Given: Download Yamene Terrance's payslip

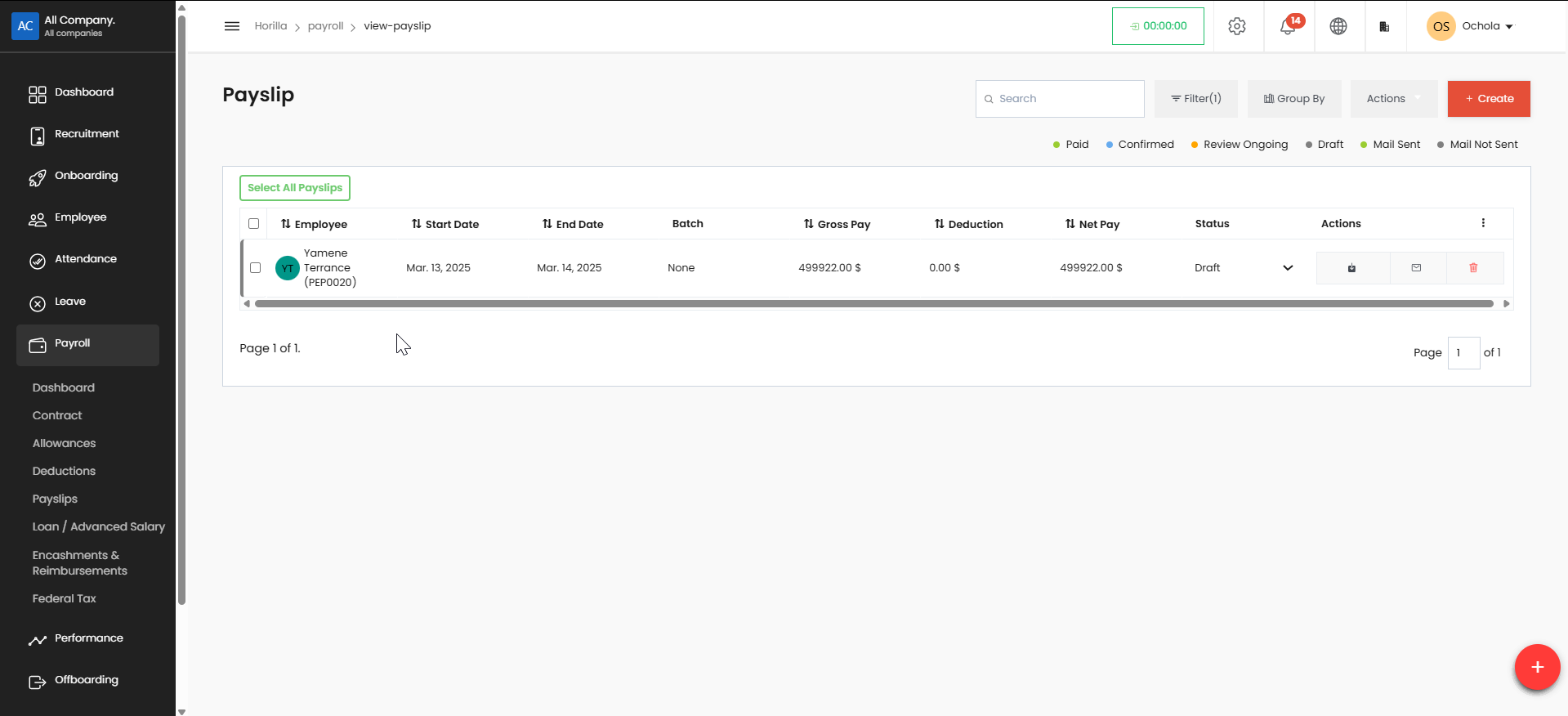Looking at the screenshot, I should [1352, 268].
